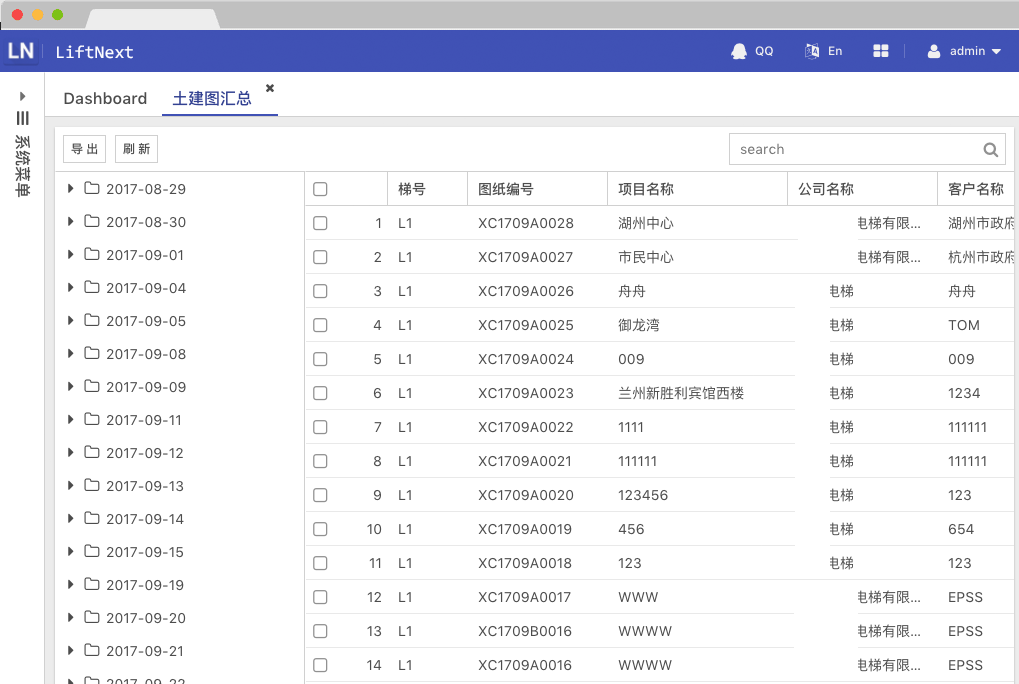1019x684 pixels.
Task: Check the row for XC1709A0020
Action: pos(320,495)
